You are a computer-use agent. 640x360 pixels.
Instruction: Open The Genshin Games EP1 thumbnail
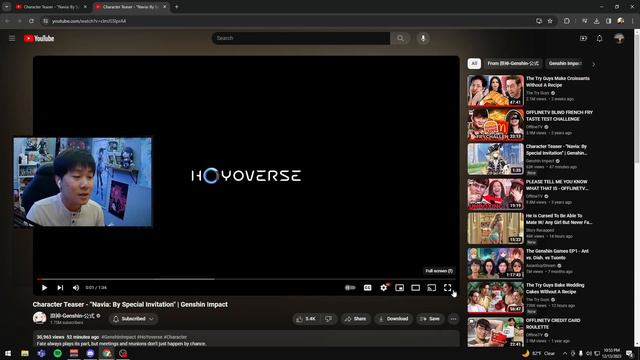pyautogui.click(x=496, y=263)
